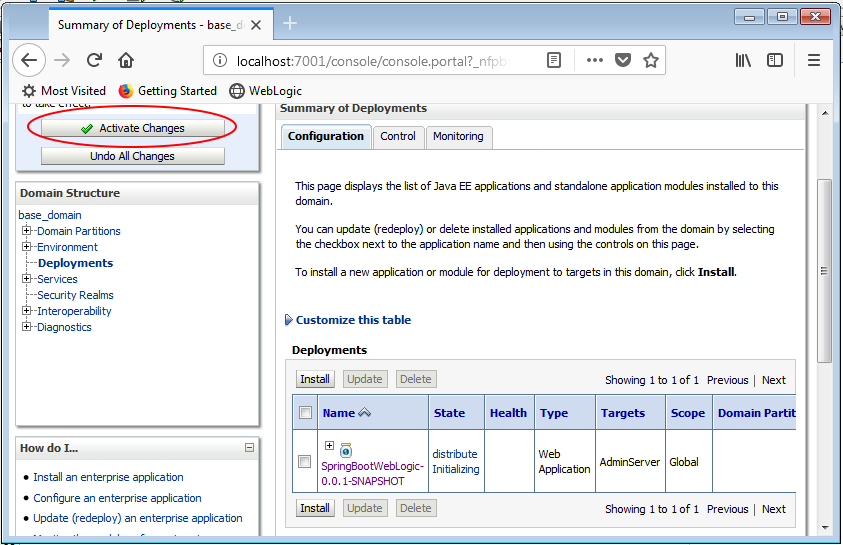
Task: Expand Services tree node
Action: click(x=26, y=278)
